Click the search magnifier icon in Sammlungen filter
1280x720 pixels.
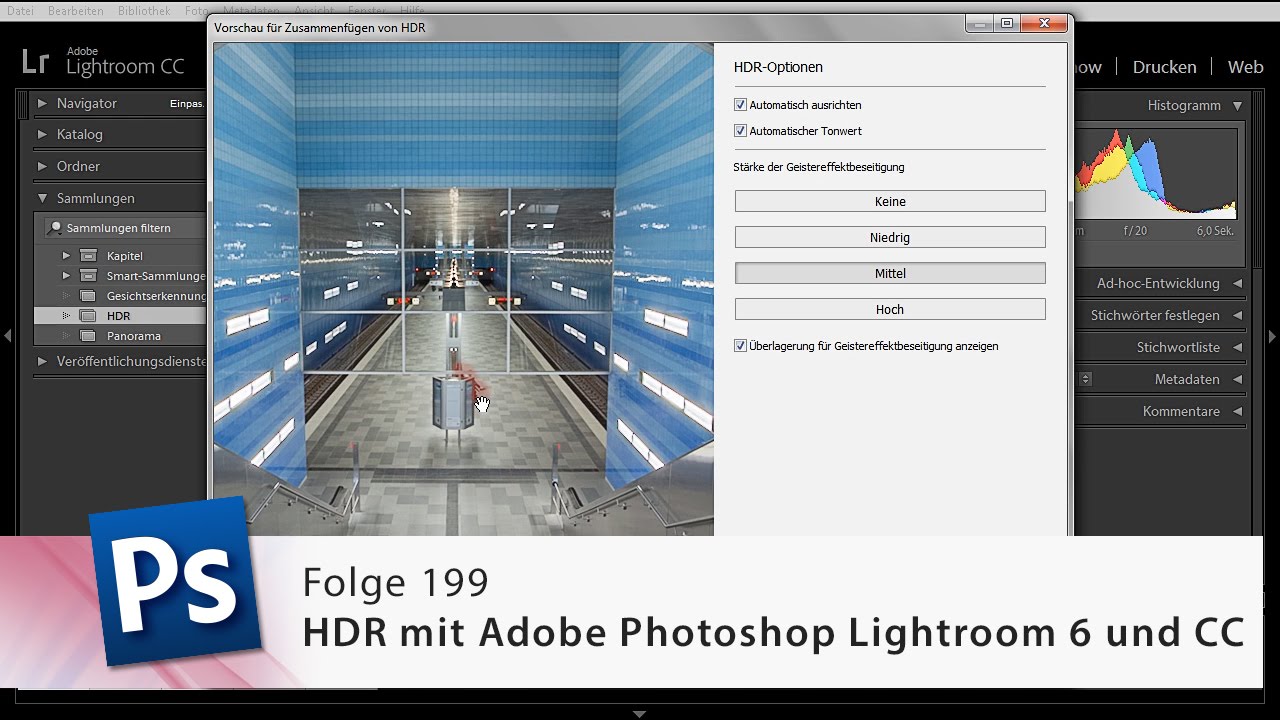(56, 228)
